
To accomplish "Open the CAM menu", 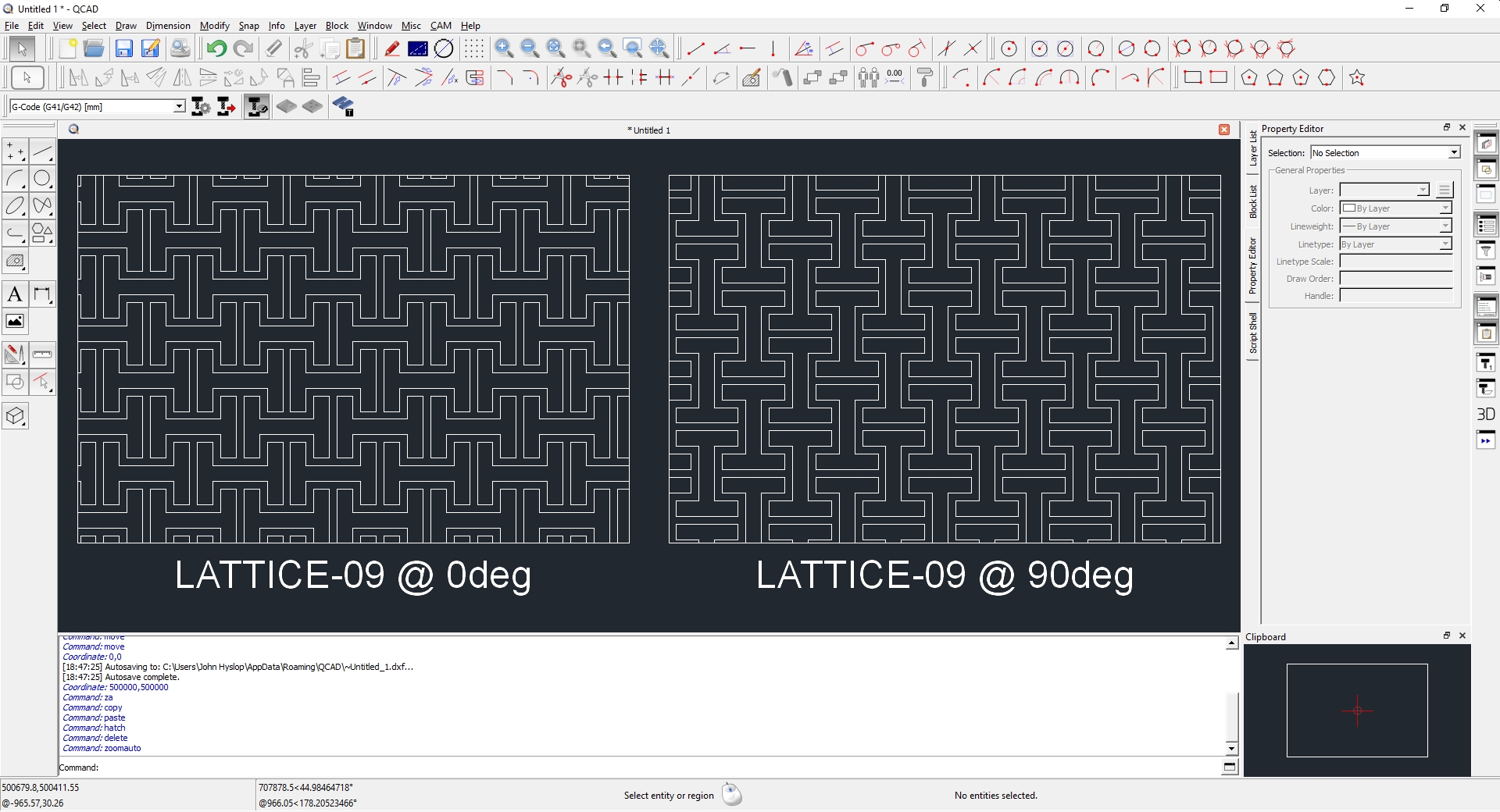I will click(441, 26).
